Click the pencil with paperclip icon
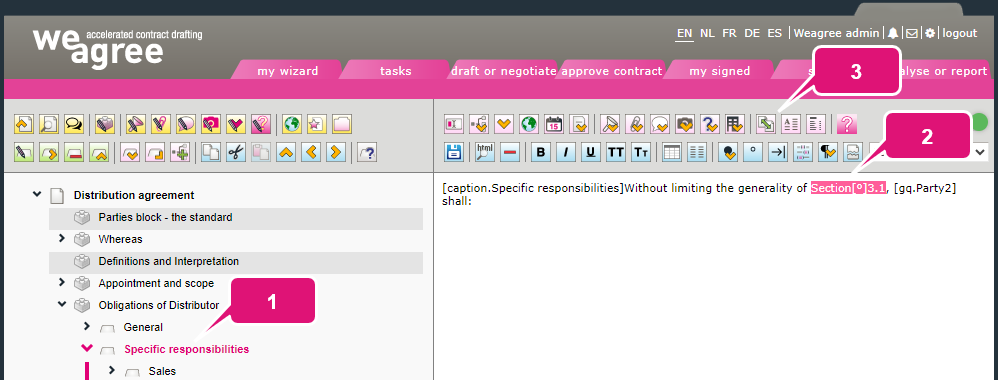The image size is (998, 380). pyautogui.click(x=160, y=123)
